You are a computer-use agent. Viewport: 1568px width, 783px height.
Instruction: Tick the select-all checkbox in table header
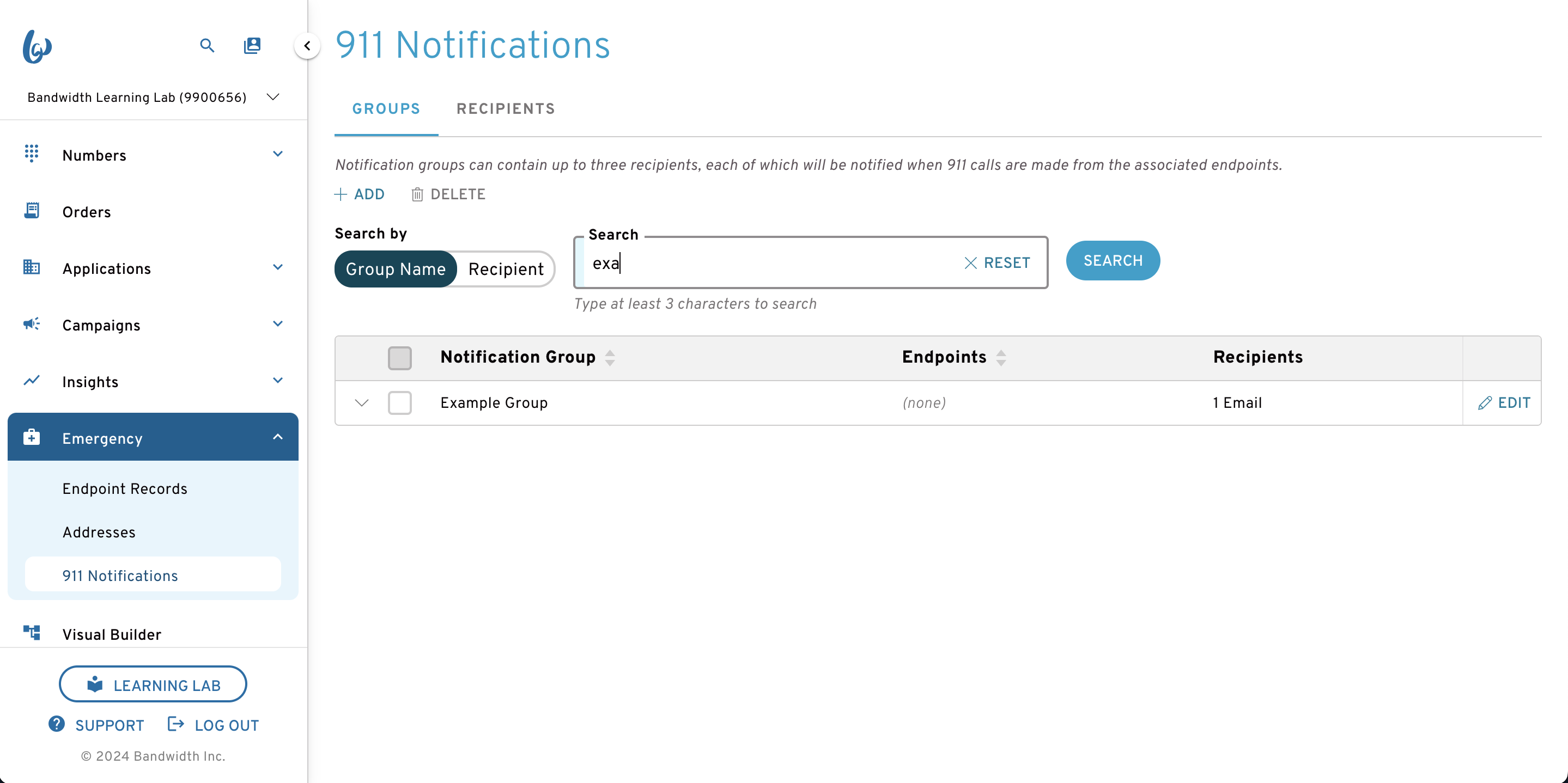[x=400, y=358]
